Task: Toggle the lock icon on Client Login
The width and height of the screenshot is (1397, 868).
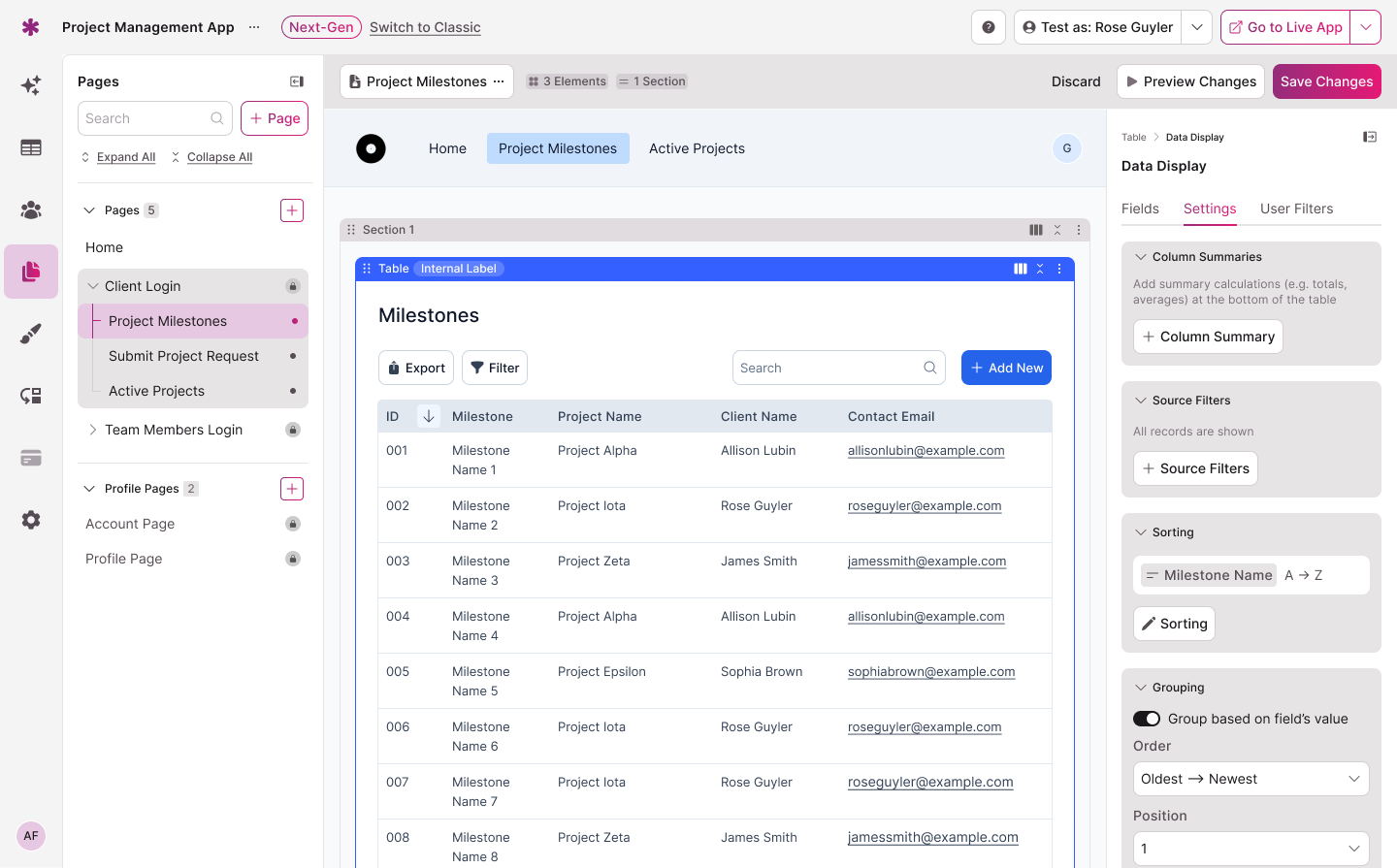Action: coord(292,286)
